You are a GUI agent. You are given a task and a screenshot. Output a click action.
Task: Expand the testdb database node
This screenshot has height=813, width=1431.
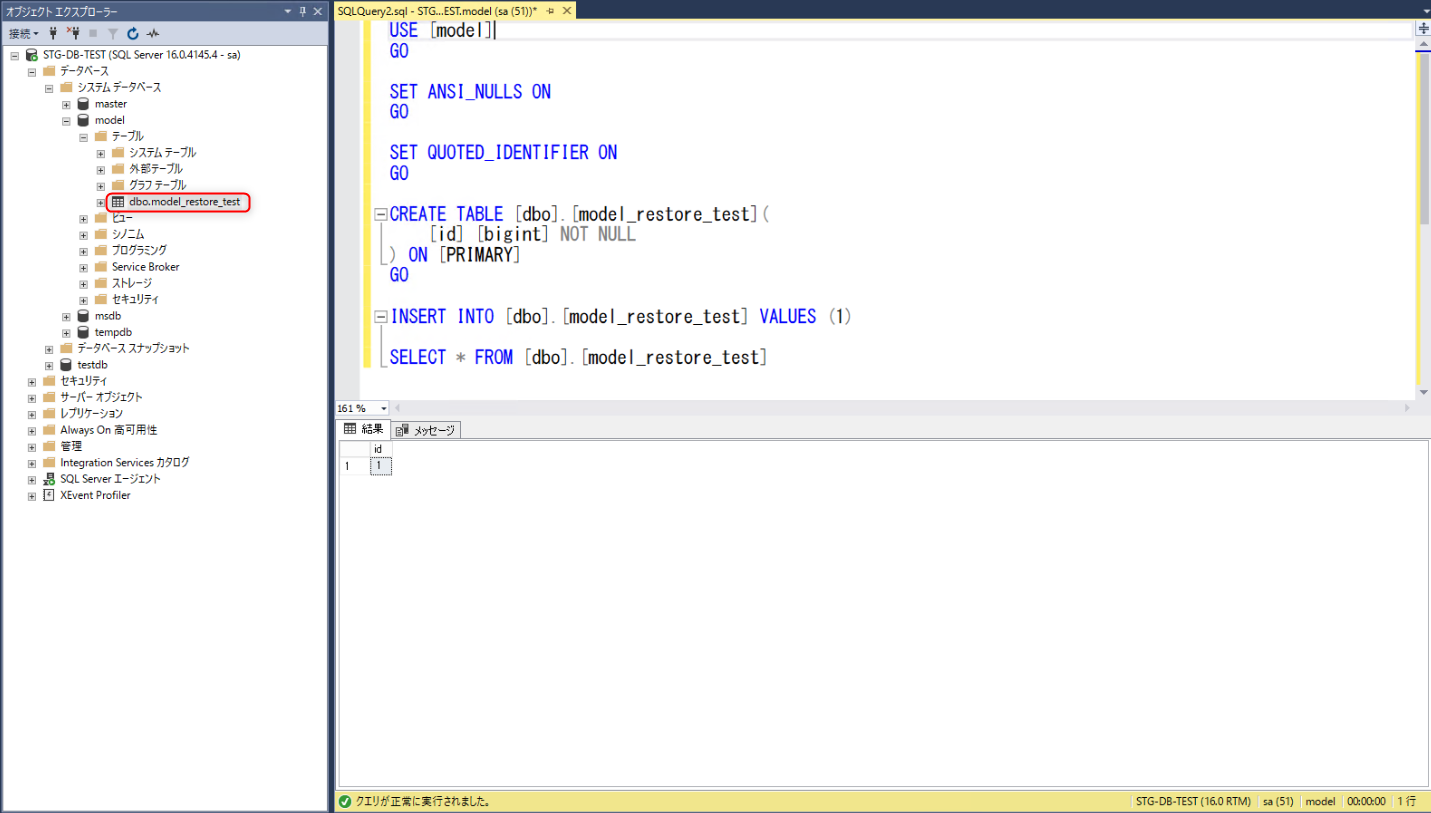click(x=48, y=364)
